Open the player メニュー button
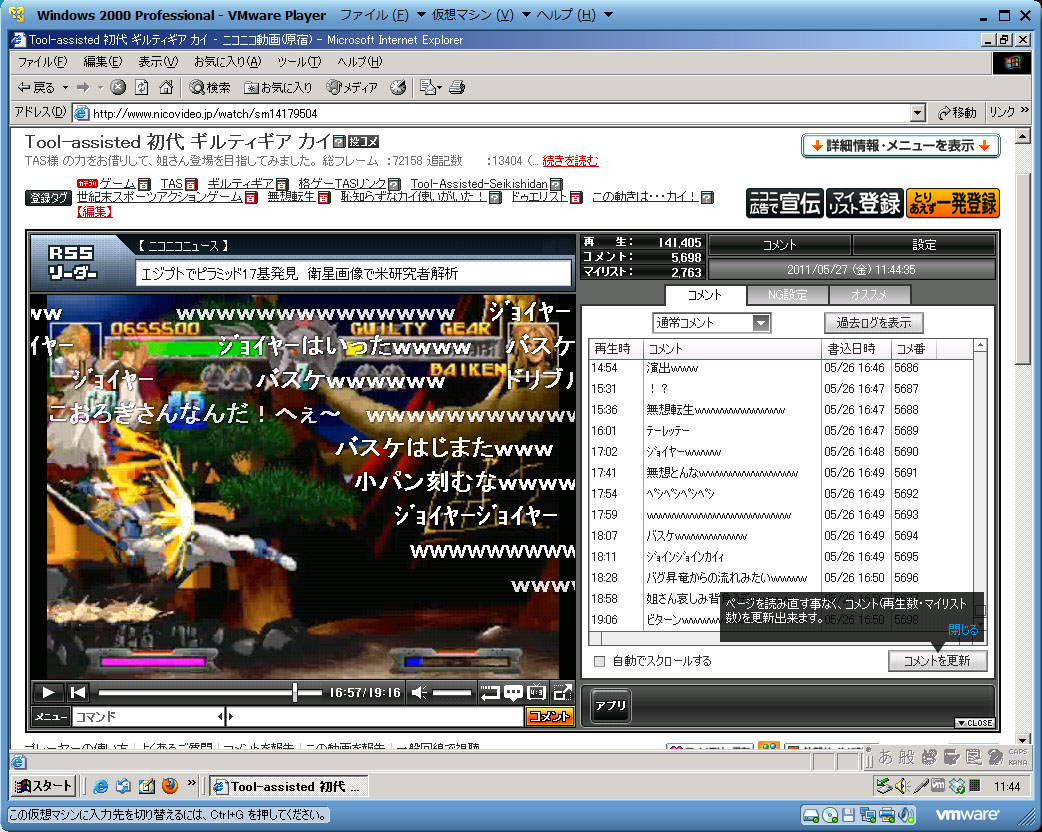The width and height of the screenshot is (1042, 832). coord(51,716)
